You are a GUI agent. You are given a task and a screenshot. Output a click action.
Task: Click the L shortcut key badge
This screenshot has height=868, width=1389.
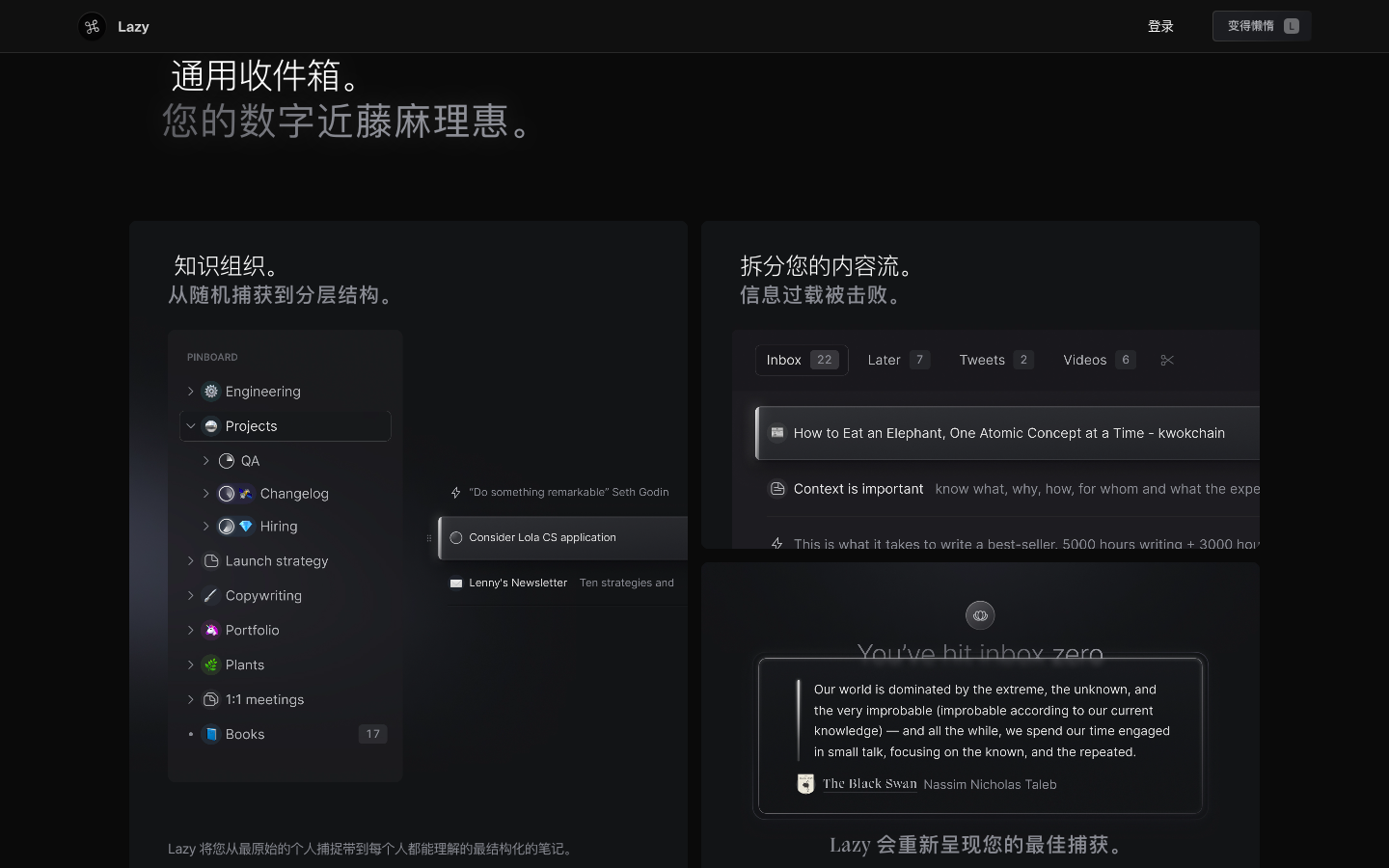1292,27
